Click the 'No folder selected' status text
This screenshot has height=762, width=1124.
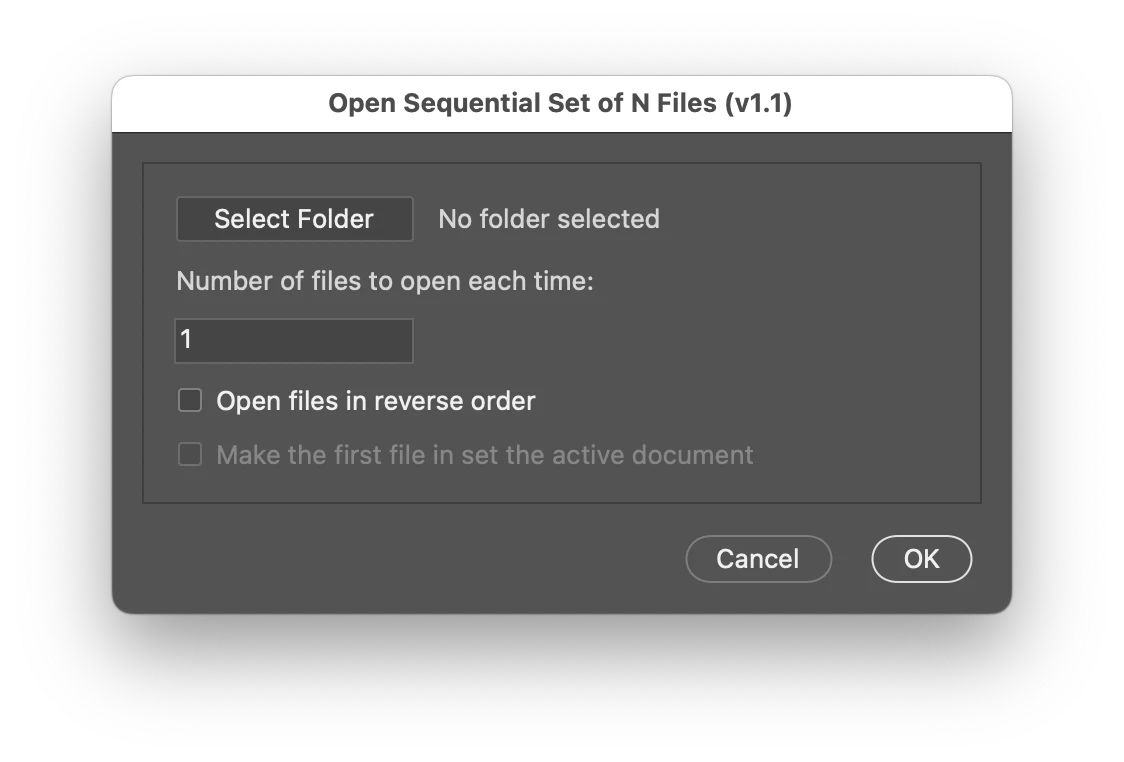pyautogui.click(x=549, y=219)
